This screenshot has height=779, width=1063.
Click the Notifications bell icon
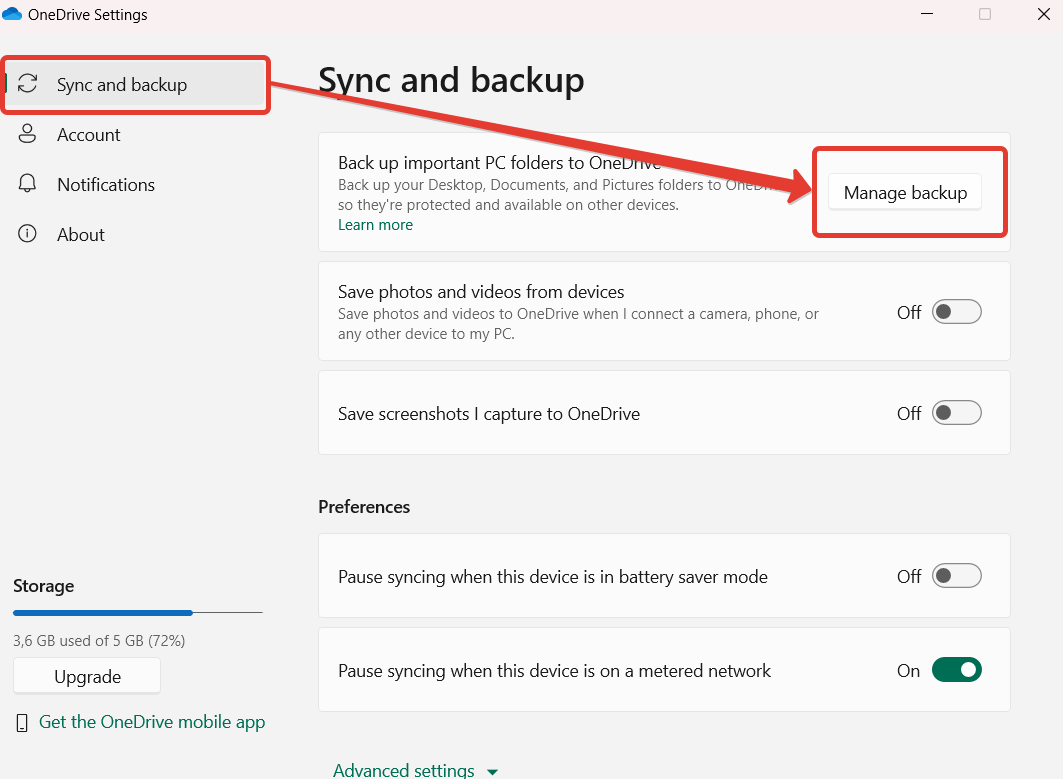tap(28, 184)
